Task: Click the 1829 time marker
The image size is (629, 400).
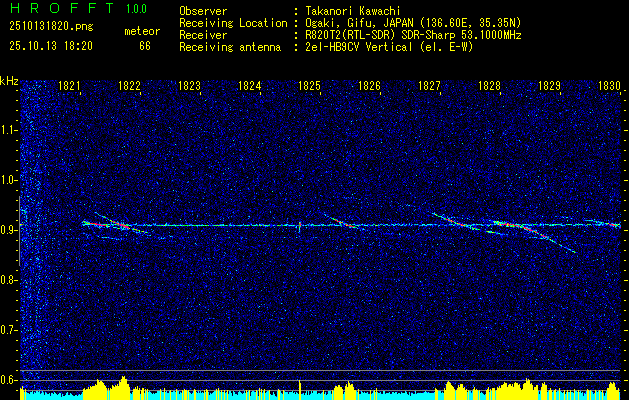Action: (x=549, y=85)
